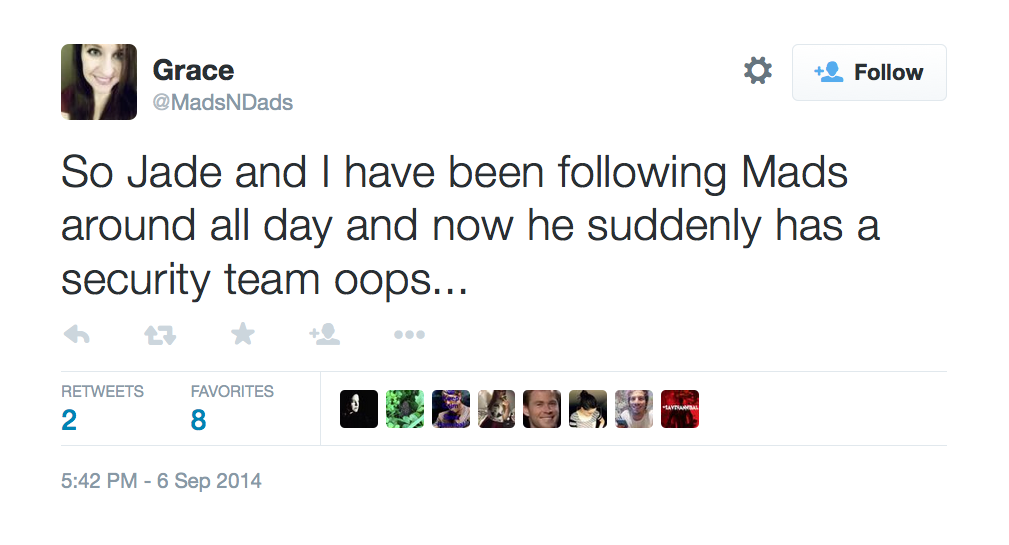Viewport: 1009px width, 545px height.
Task: Open the @MadsNDads handle link
Action: (x=222, y=103)
